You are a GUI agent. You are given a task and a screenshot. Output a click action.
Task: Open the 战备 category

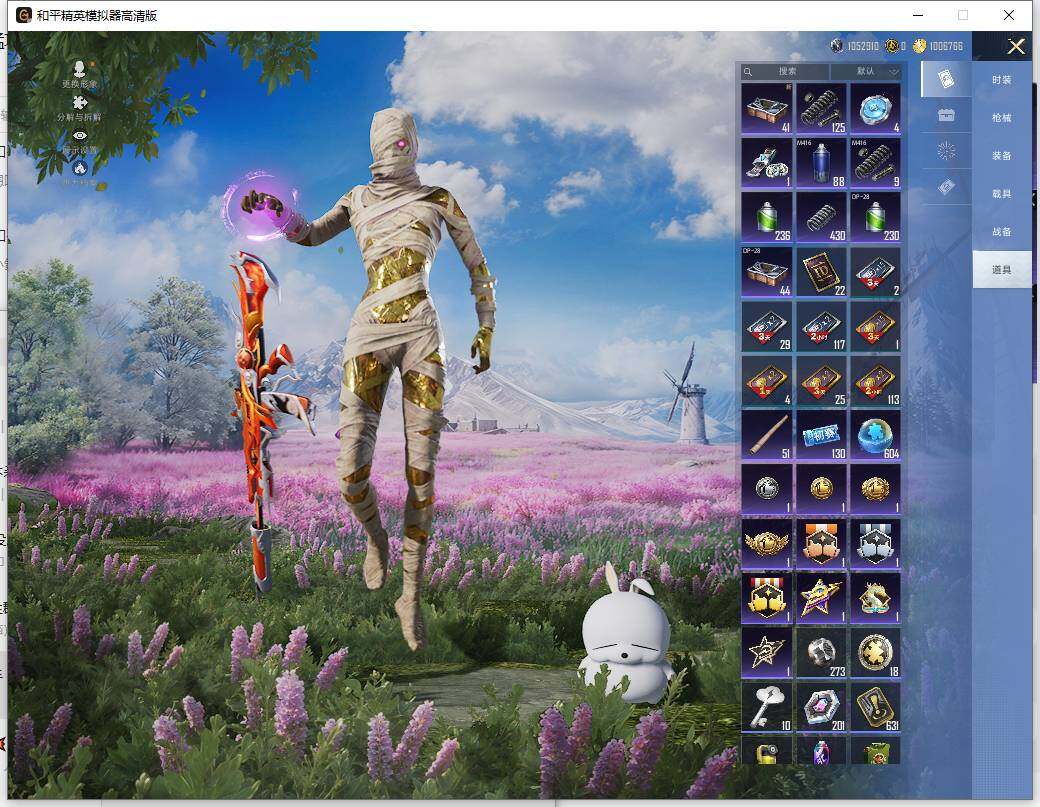[1001, 232]
